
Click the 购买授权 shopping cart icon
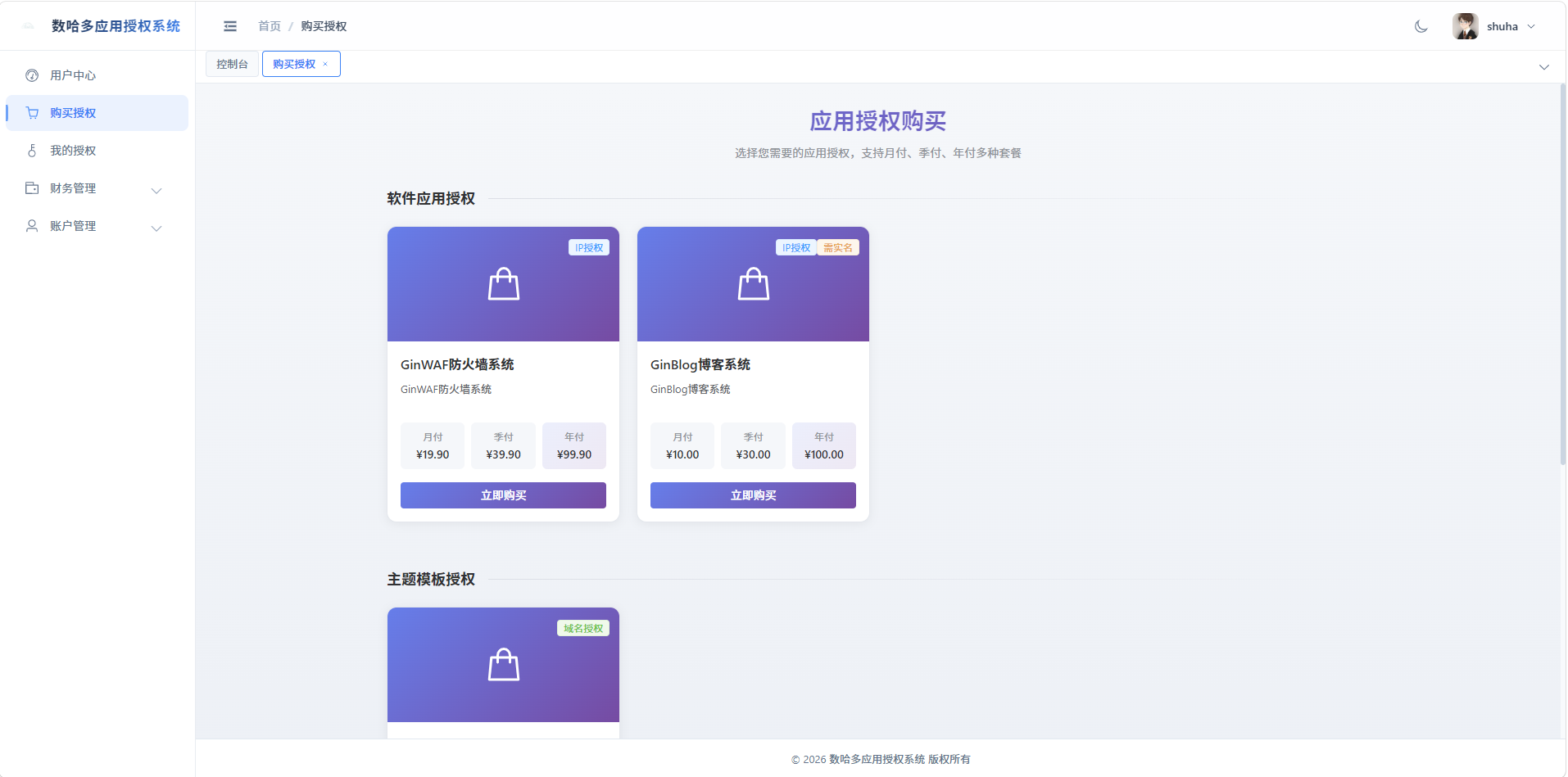[32, 113]
